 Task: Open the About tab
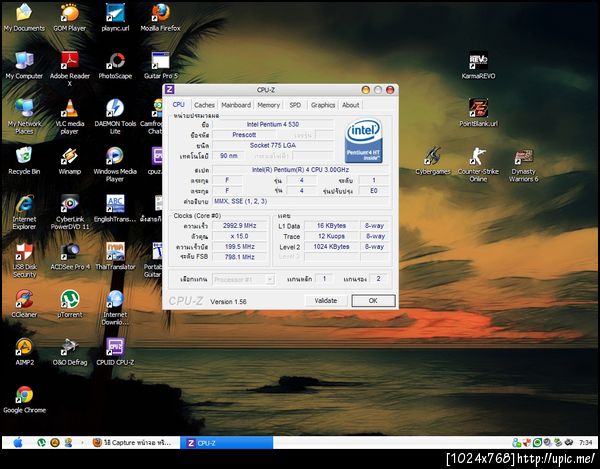click(350, 105)
